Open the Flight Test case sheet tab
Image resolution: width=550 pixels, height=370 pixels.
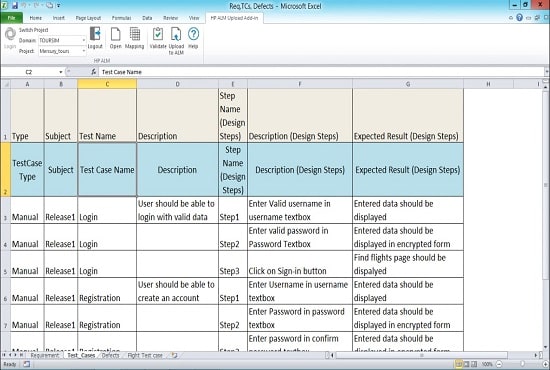145,355
